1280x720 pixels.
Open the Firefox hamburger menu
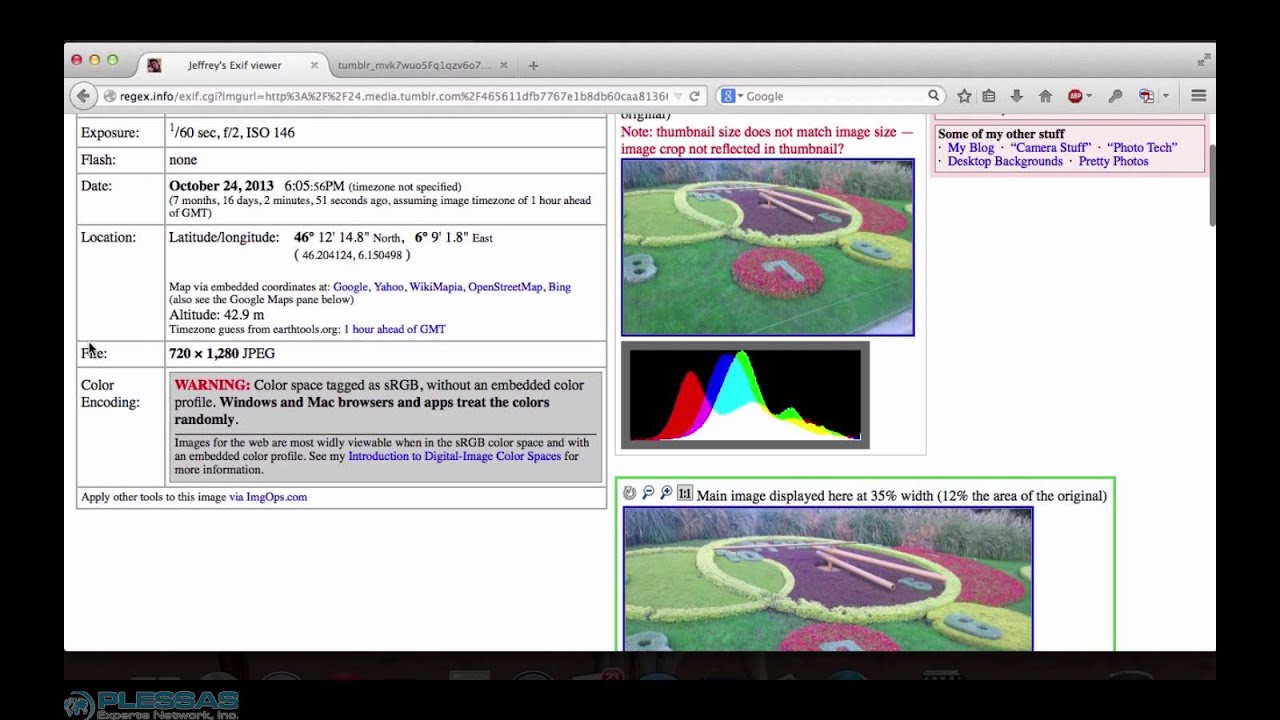(x=1198, y=96)
